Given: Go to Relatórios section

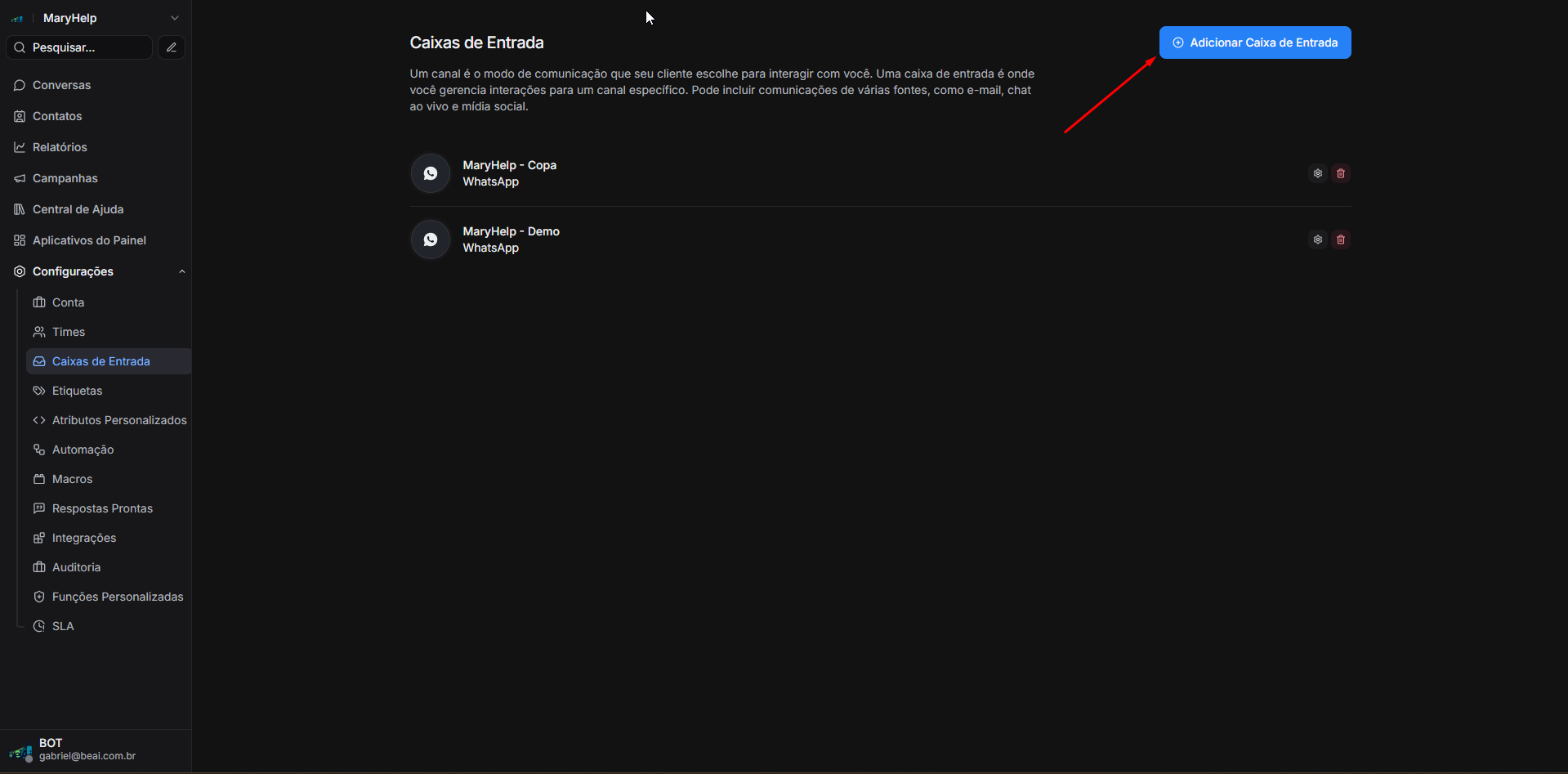Looking at the screenshot, I should click(60, 147).
